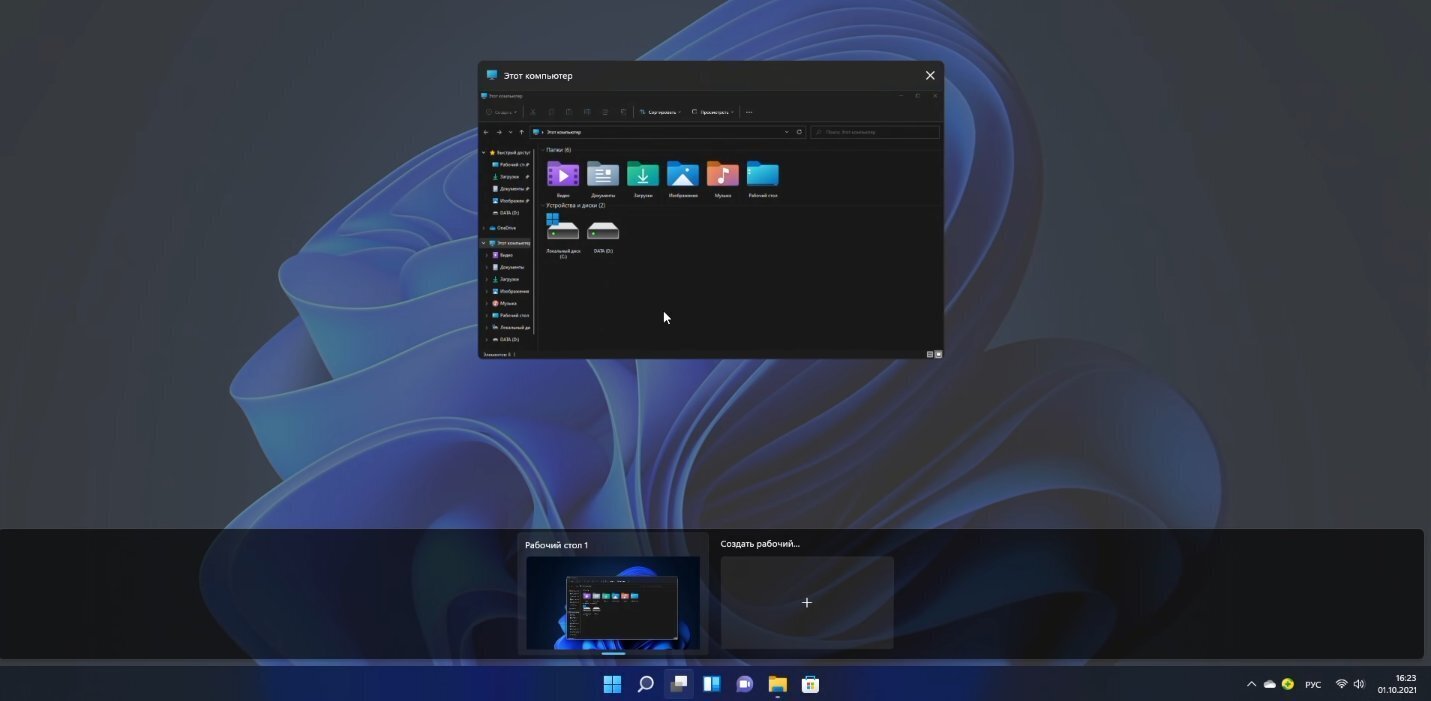The width and height of the screenshot is (1431, 701).
Task: Click Локальный диск (C:) drive in preview
Action: [x=563, y=232]
